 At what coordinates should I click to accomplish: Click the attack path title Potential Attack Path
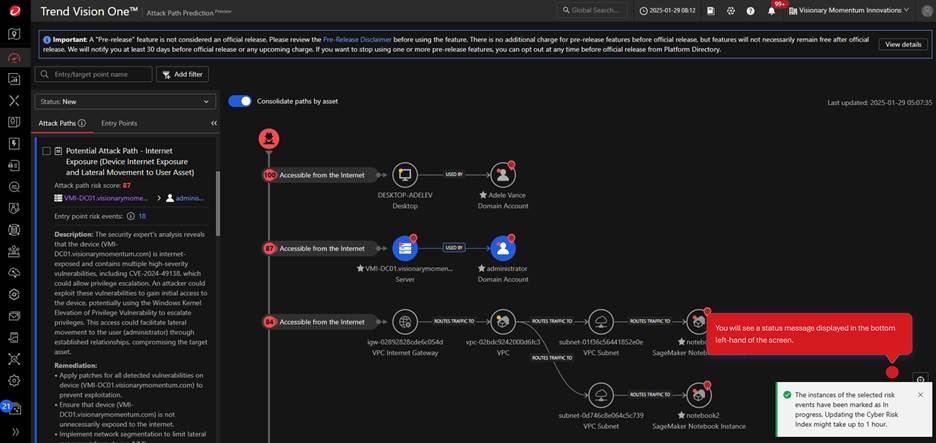click(x=130, y=161)
